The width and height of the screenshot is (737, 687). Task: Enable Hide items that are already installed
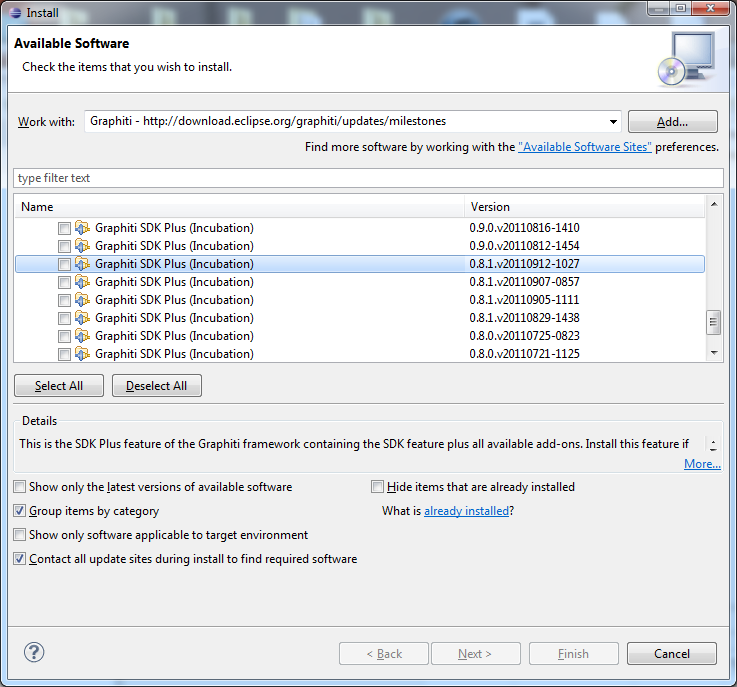[x=377, y=487]
